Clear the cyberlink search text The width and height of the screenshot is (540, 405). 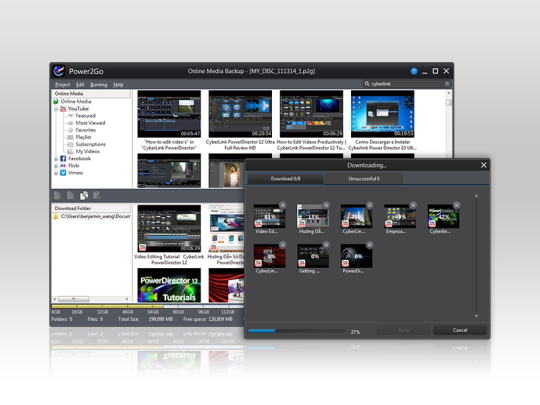[x=447, y=84]
